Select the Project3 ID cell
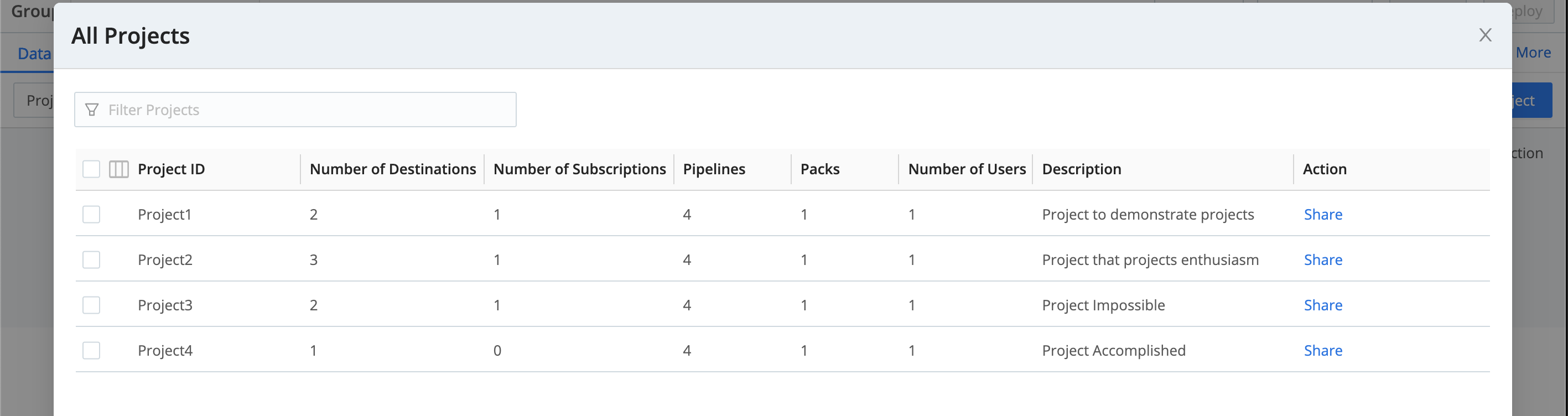1568x416 pixels. pyautogui.click(x=165, y=305)
